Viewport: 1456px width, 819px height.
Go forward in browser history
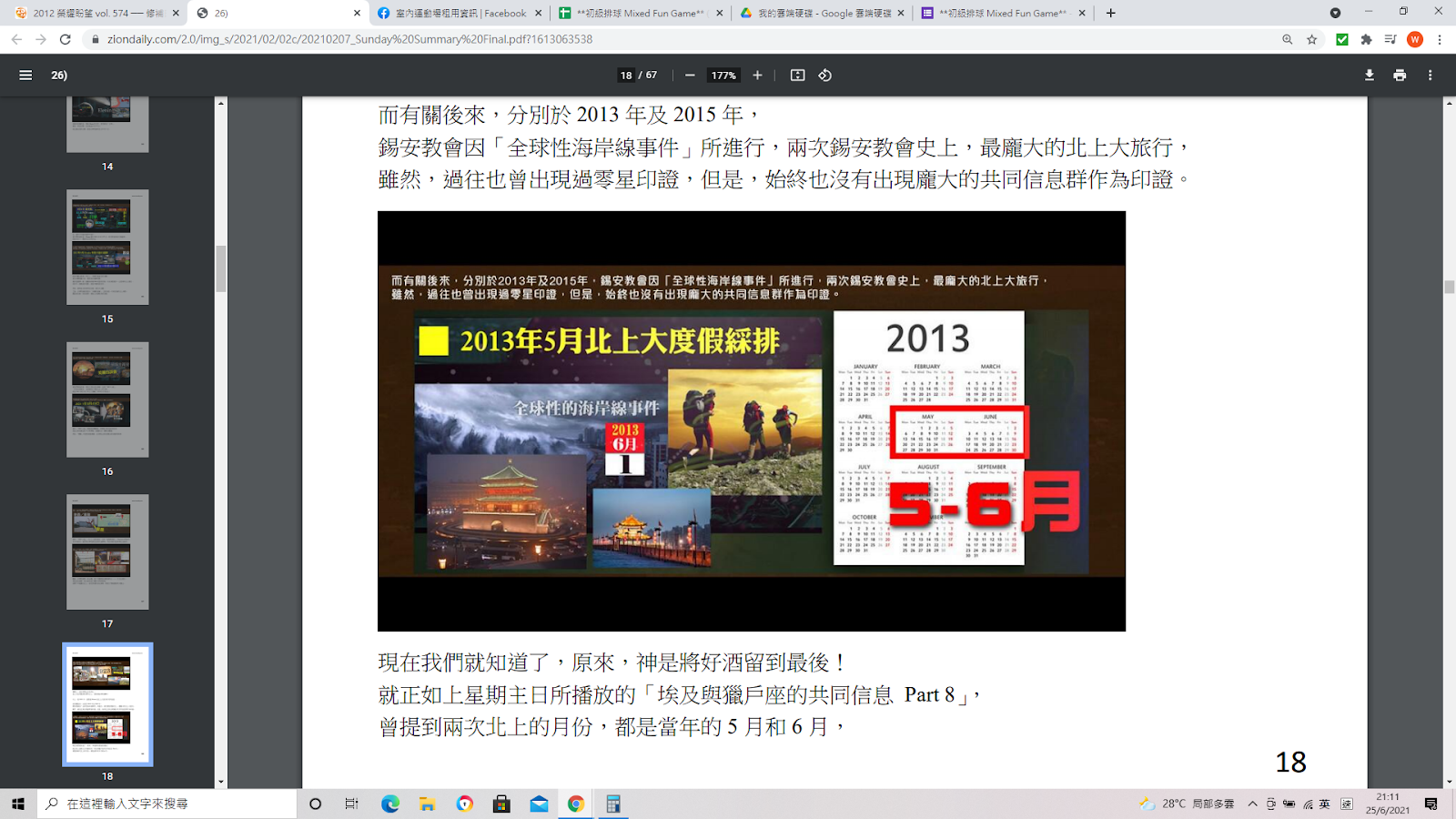click(41, 39)
